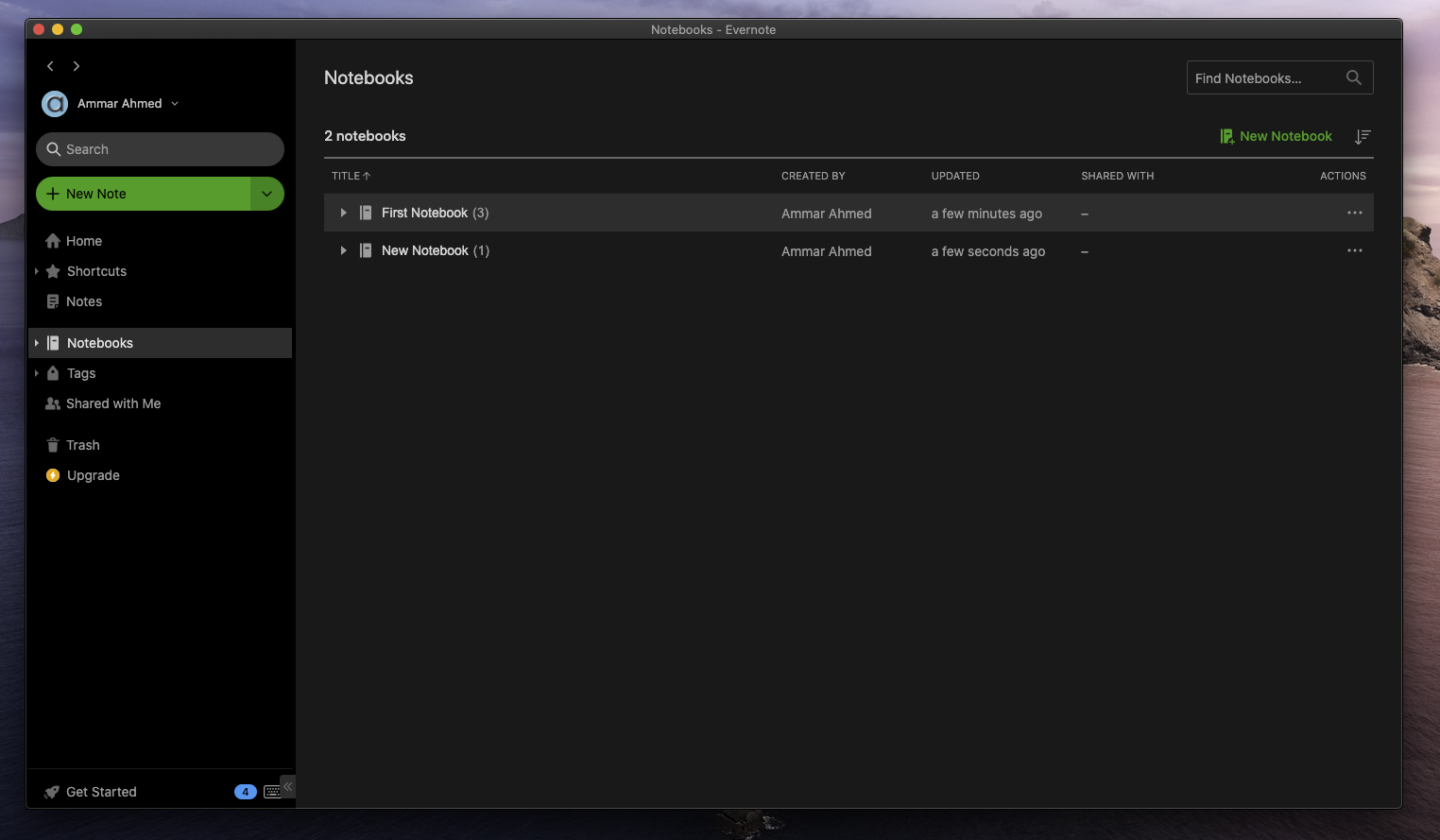
Task: Open actions menu for First Notebook
Action: (1354, 213)
